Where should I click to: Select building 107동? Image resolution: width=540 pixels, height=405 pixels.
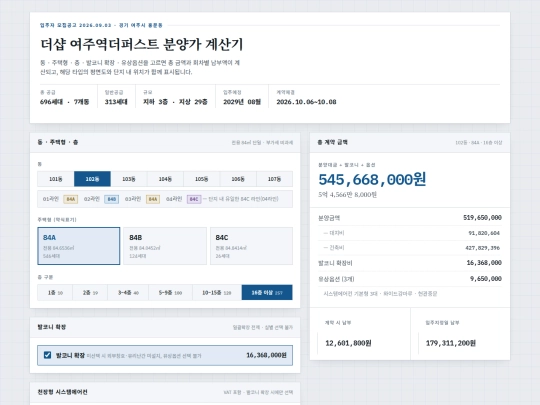coord(274,179)
